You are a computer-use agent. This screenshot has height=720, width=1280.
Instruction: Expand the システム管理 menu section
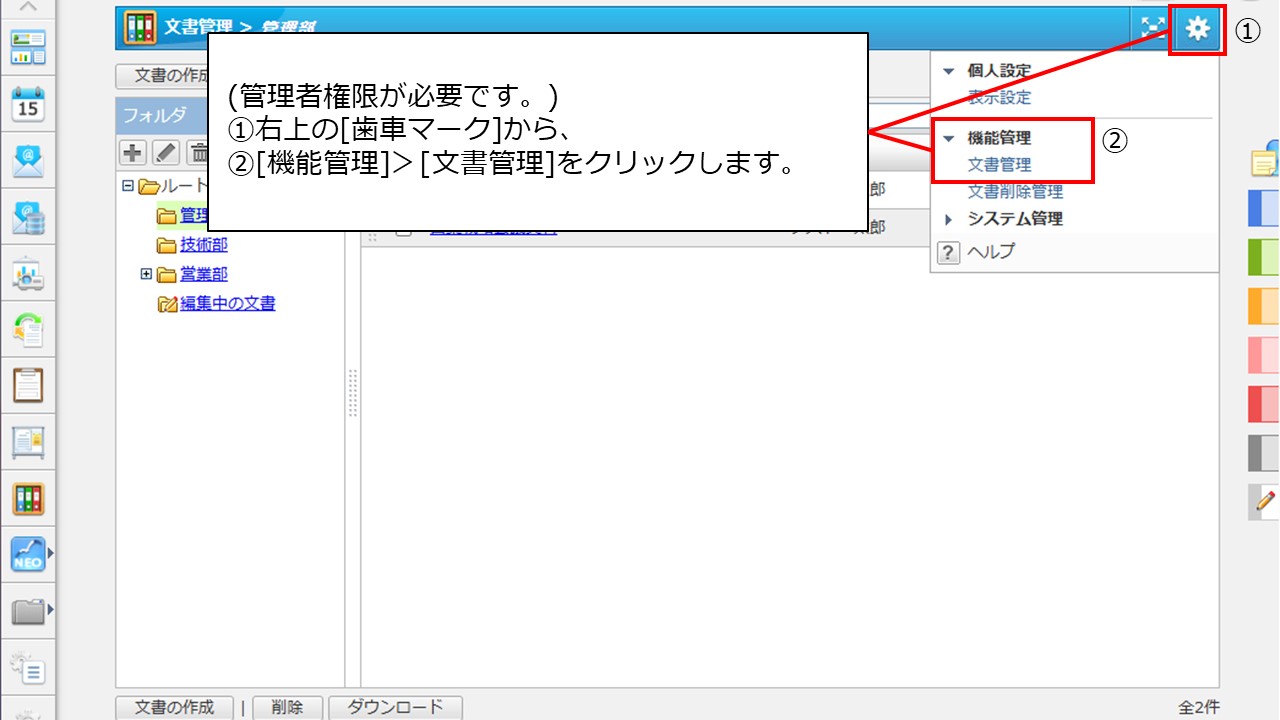click(x=949, y=219)
